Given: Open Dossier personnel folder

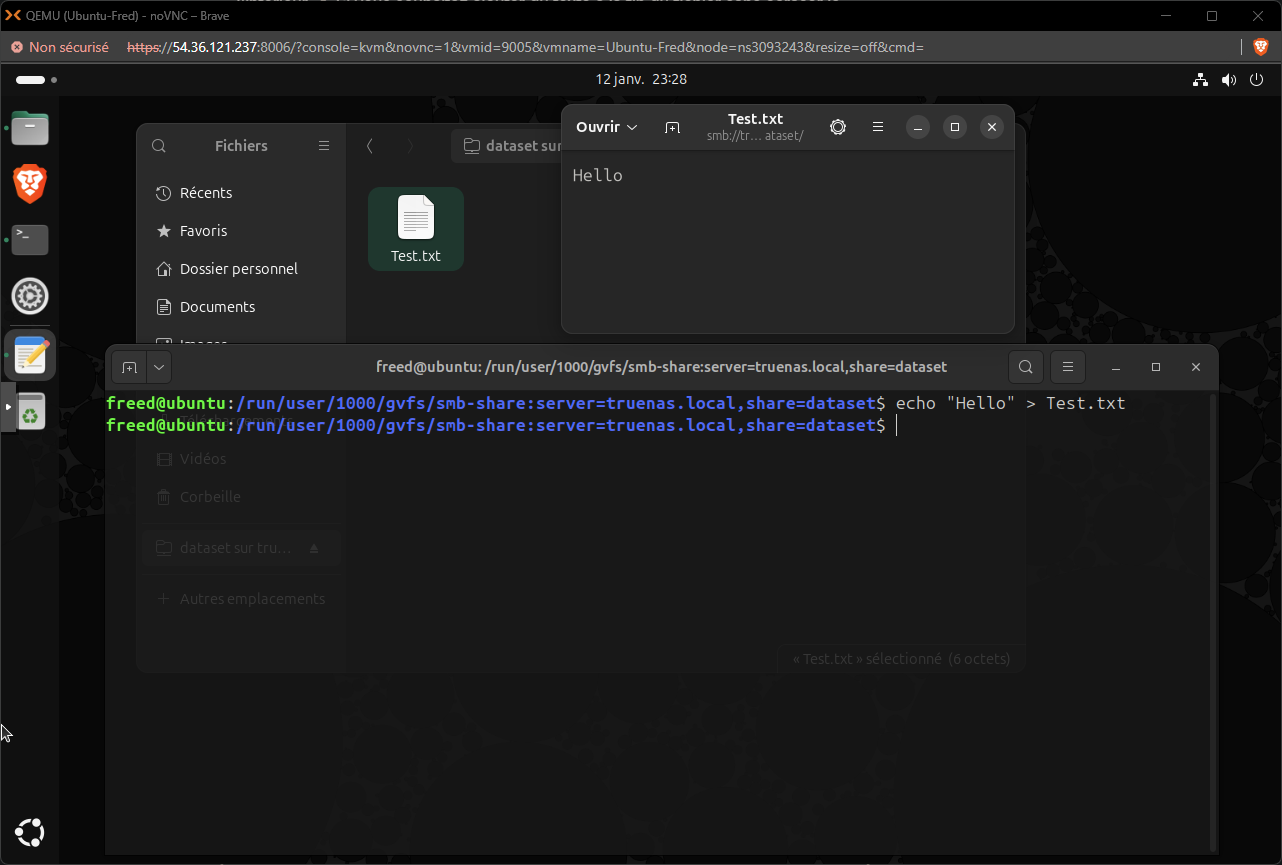Looking at the screenshot, I should [238, 269].
